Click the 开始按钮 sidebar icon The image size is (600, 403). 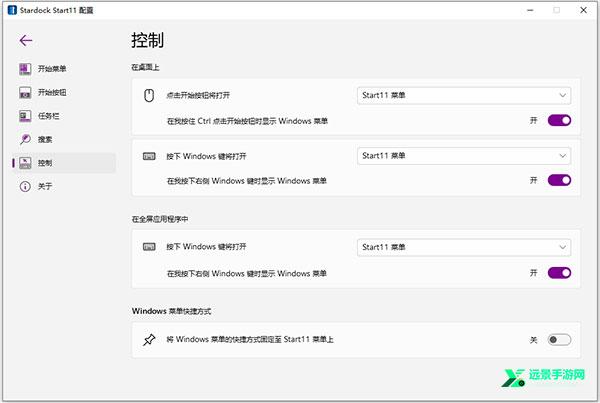tap(25, 92)
